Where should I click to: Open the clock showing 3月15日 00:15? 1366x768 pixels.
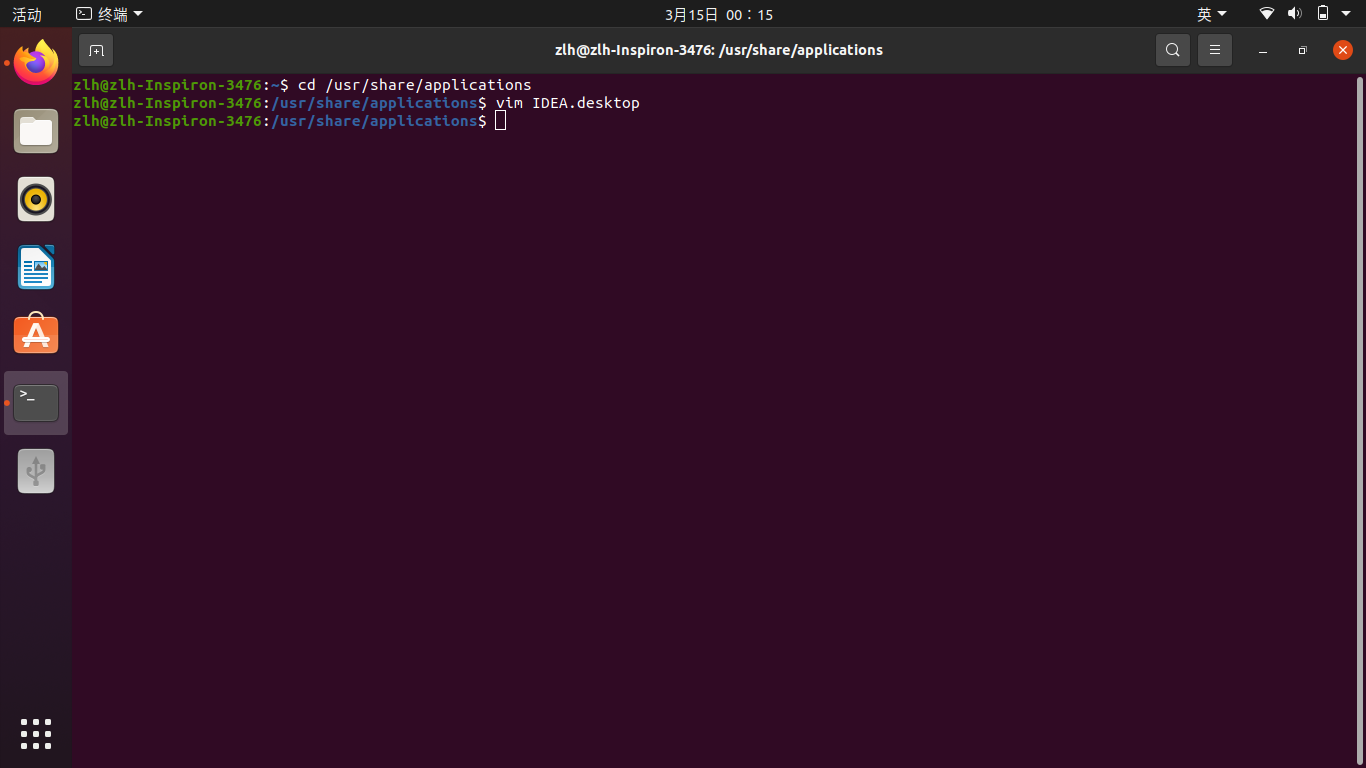click(718, 14)
